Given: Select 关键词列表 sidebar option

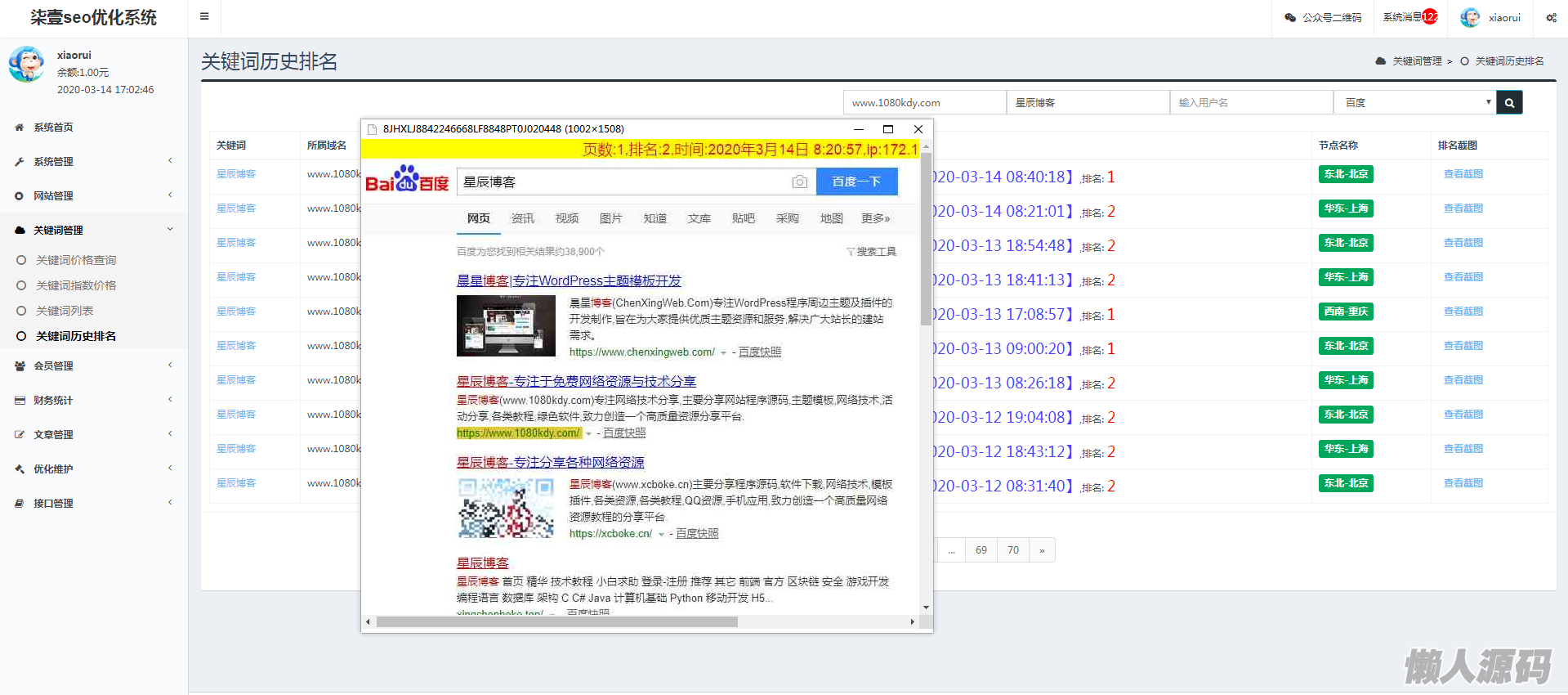Looking at the screenshot, I should (65, 311).
